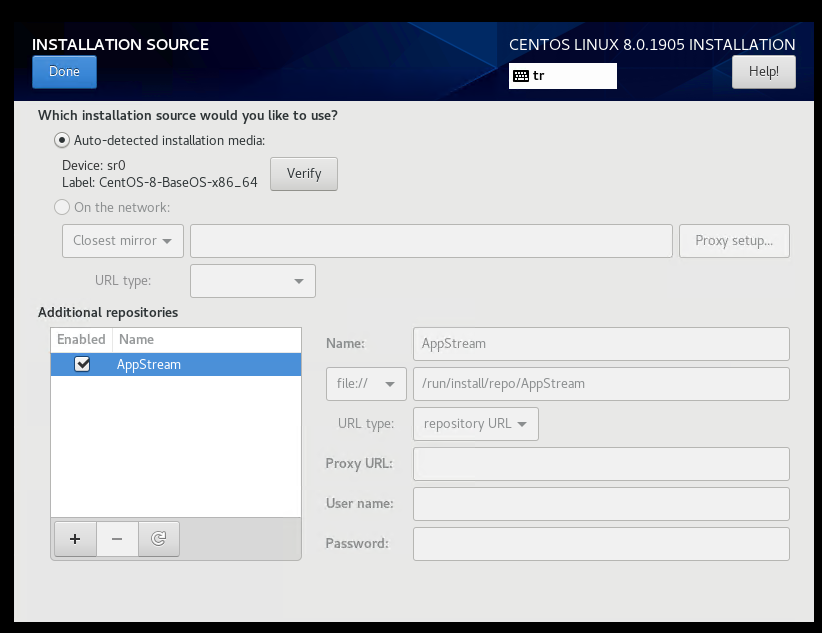Click the tr keyboard layout indicator

(563, 76)
